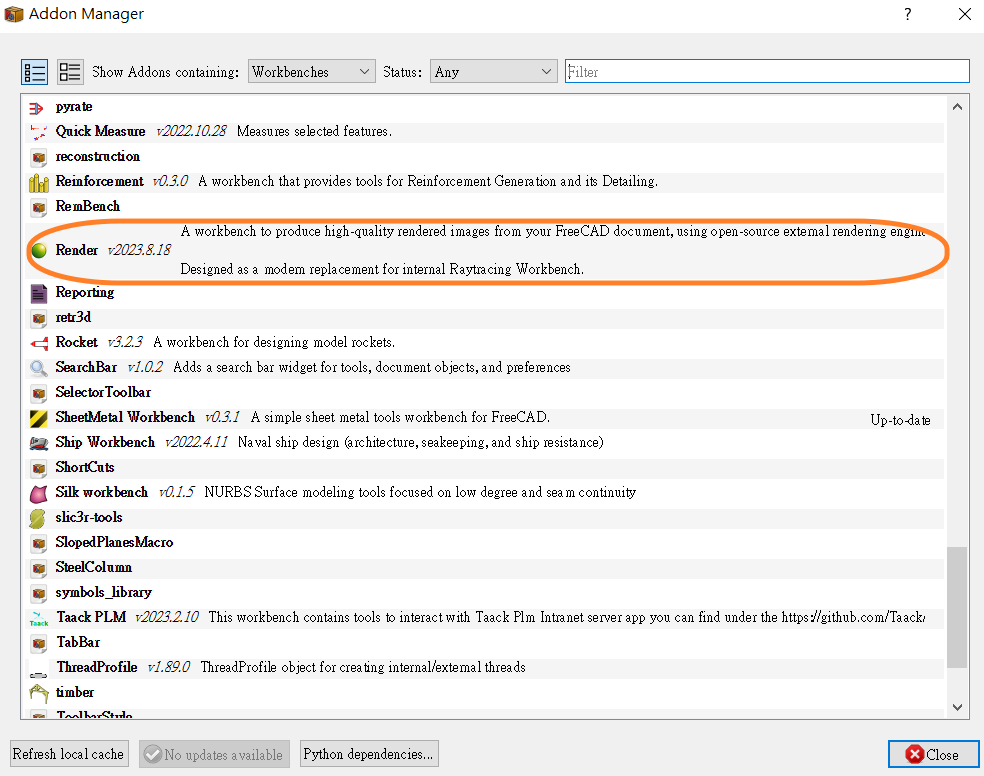Select the ShortCuts addon name
This screenshot has height=776, width=984.
(x=85, y=467)
